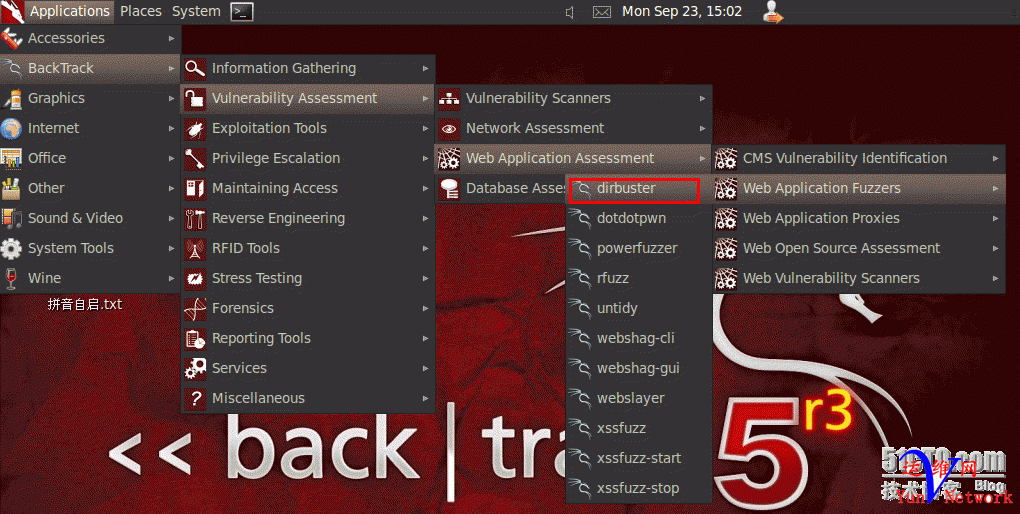Image resolution: width=1020 pixels, height=514 pixels.
Task: Click the clock showing Mon Sep 23, 15:02
Action: [x=682, y=12]
